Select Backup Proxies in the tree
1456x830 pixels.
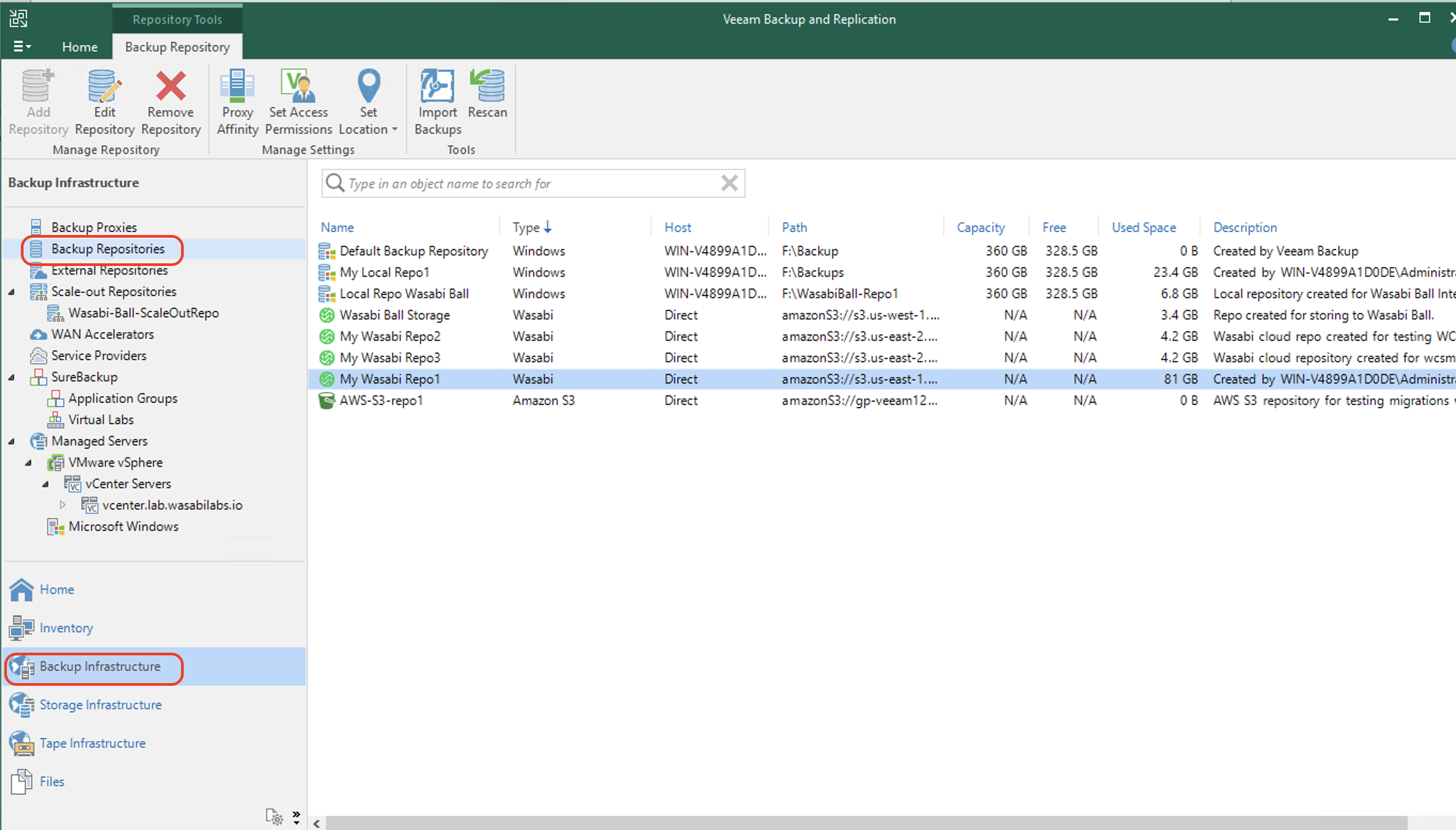(94, 227)
